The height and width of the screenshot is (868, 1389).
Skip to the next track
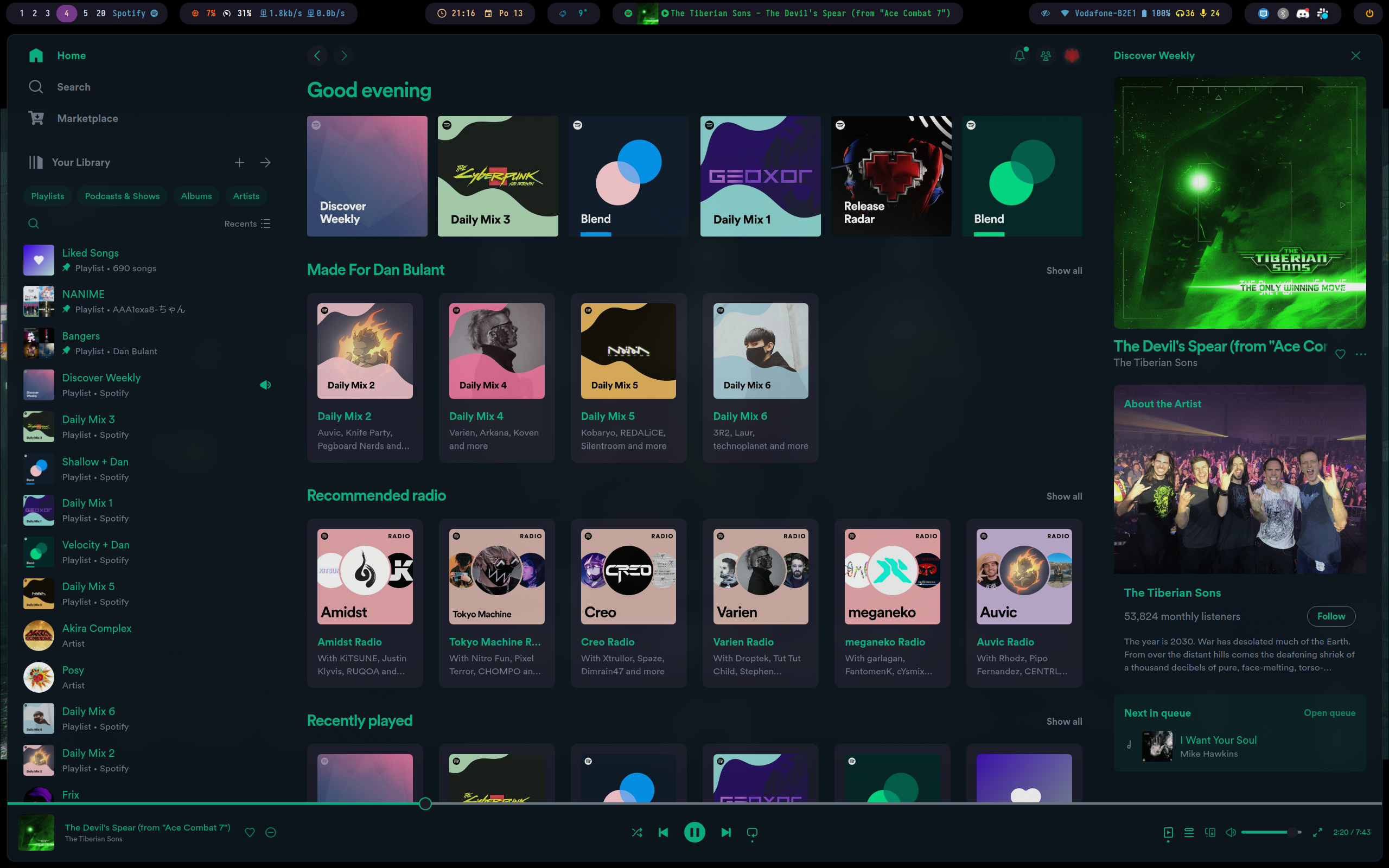(x=726, y=832)
